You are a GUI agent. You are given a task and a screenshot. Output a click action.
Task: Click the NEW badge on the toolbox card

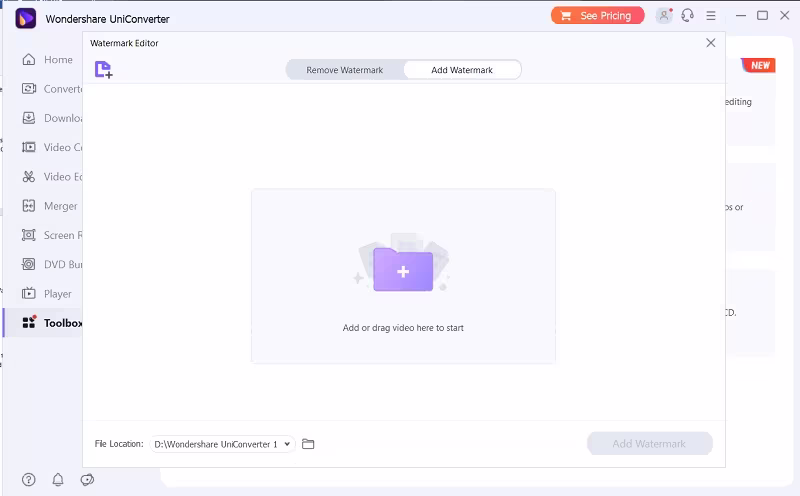(759, 65)
